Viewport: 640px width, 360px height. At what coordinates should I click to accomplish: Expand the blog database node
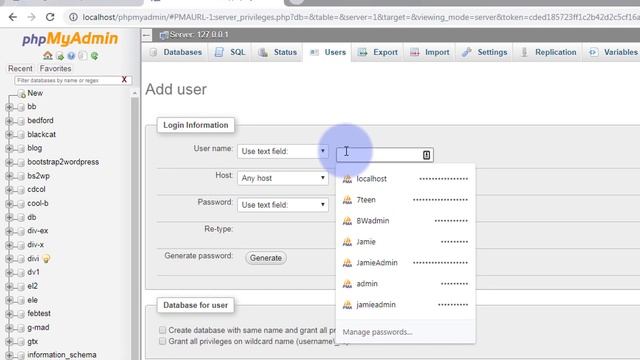pos(9,149)
